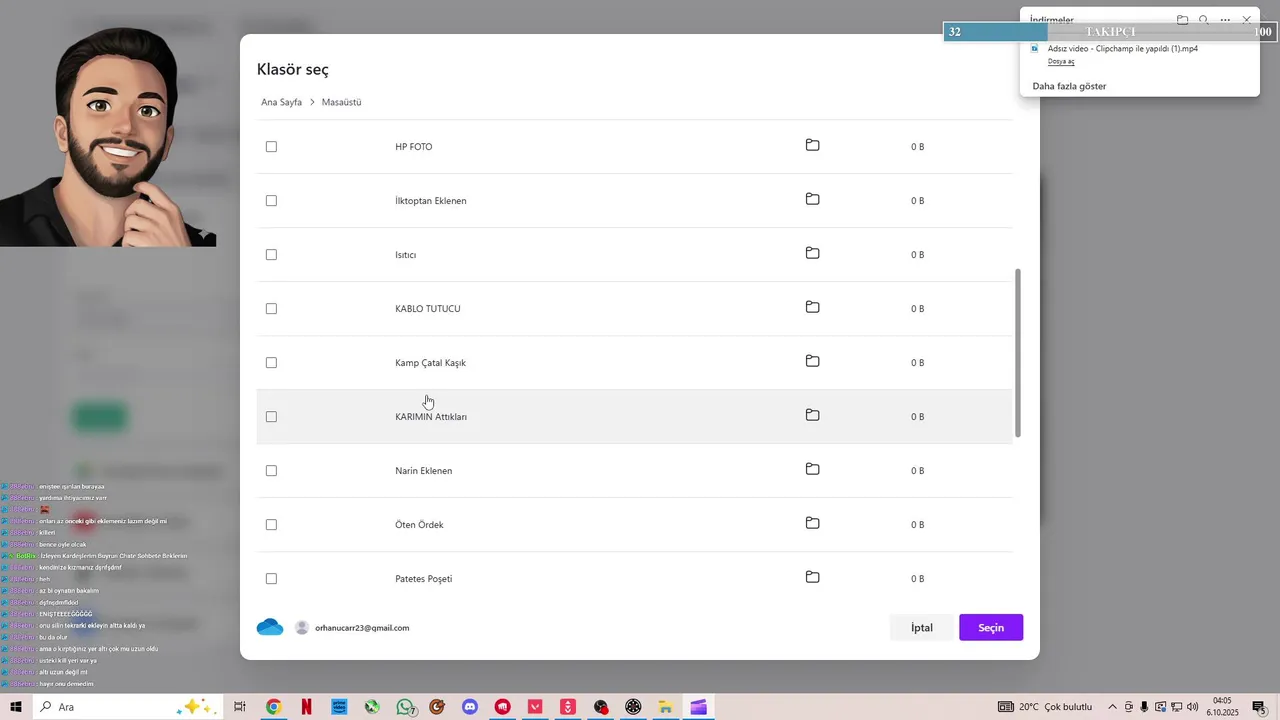Open the Narin Eklenen folder name
This screenshot has height=720, width=1280.
(x=423, y=470)
